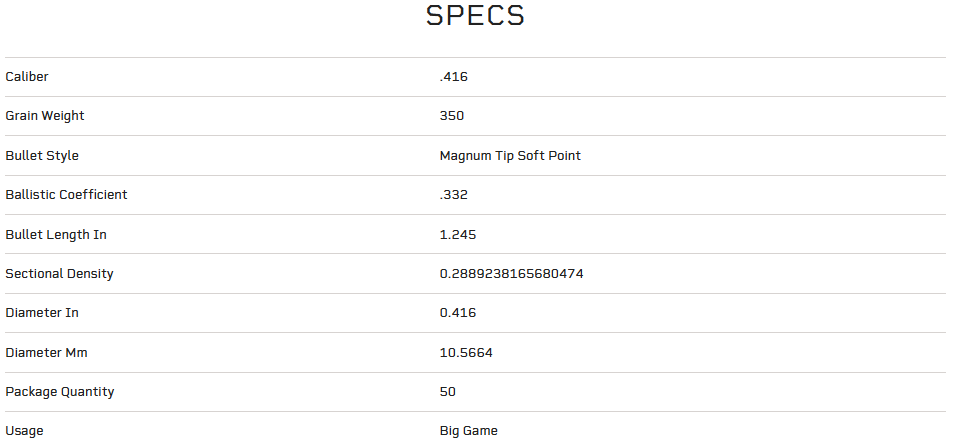Viewport: 953px width, 446px height.
Task: Select the 10.5664 diameter value
Action: tap(466, 353)
